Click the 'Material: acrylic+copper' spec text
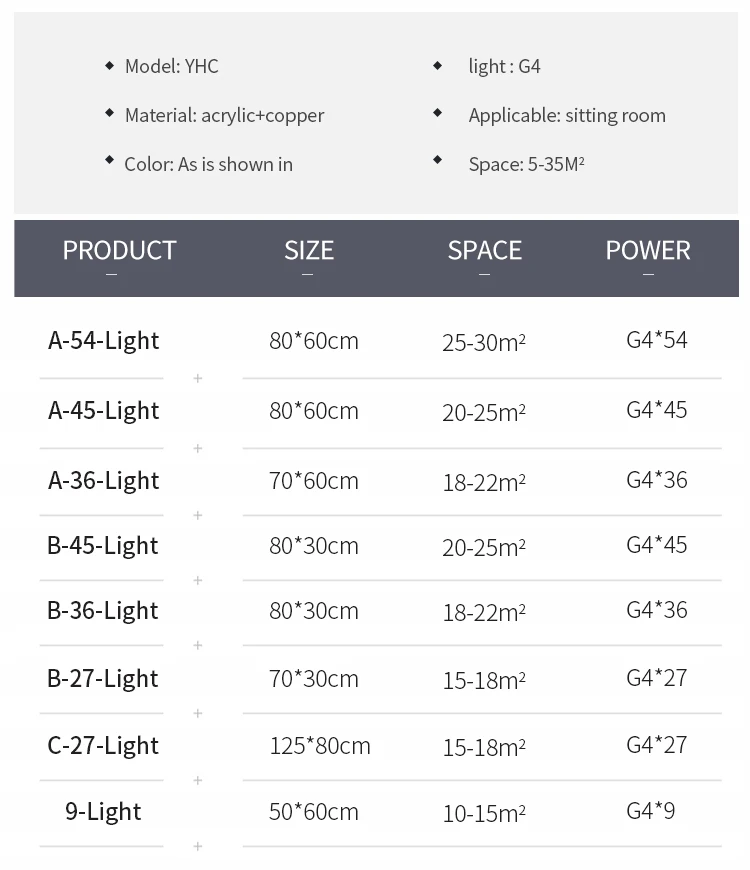Screen dimensions: 750x870 pos(224,115)
